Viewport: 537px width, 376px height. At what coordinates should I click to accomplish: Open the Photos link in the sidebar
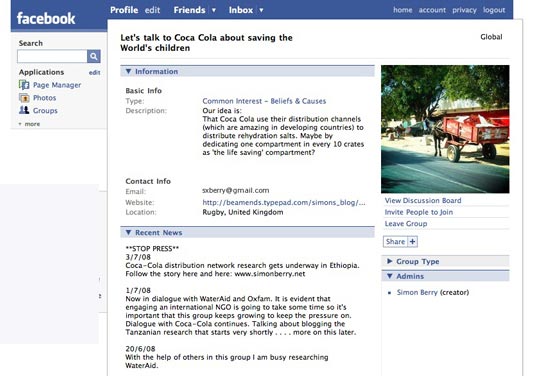point(45,98)
